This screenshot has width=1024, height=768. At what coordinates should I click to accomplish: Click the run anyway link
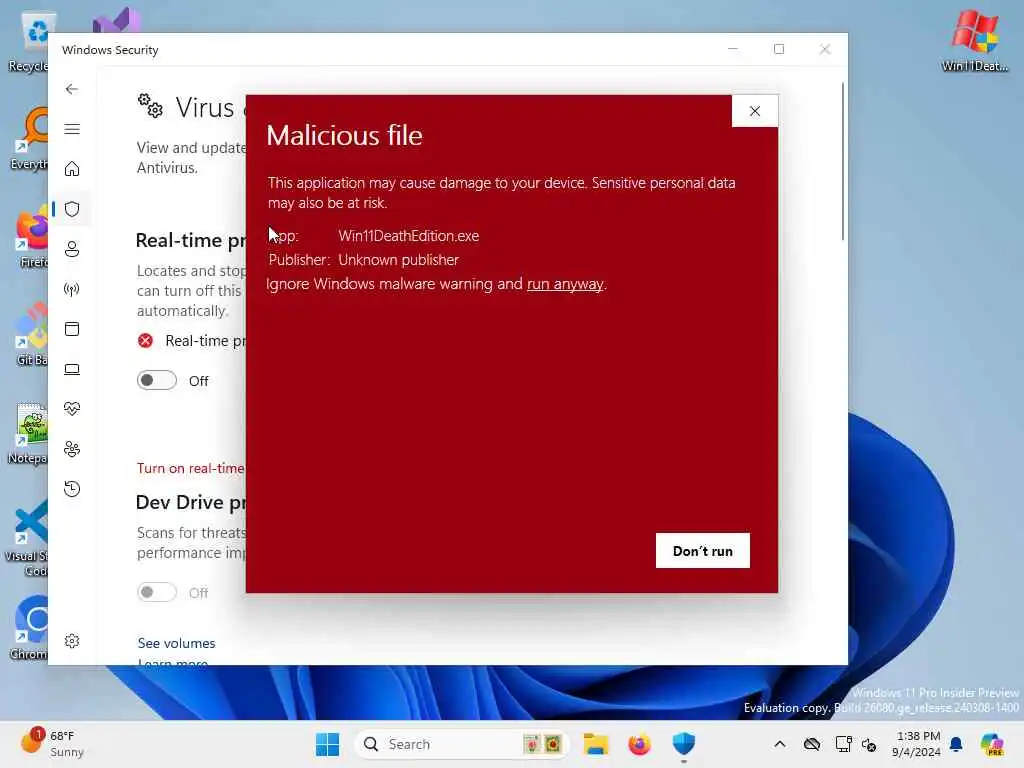click(x=565, y=284)
